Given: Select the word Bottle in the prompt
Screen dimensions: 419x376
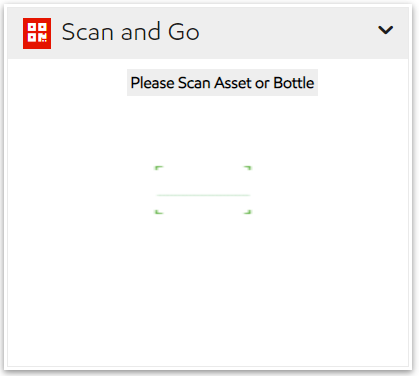Looking at the screenshot, I should tap(294, 83).
